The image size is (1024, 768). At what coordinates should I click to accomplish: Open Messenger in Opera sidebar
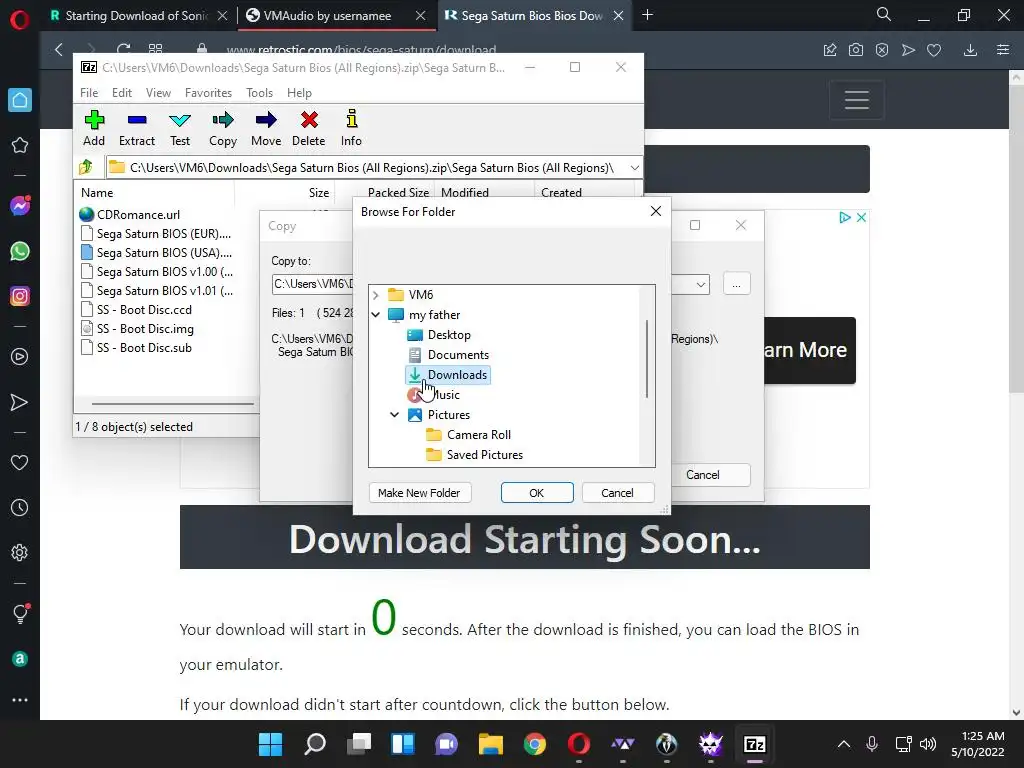[x=20, y=206]
